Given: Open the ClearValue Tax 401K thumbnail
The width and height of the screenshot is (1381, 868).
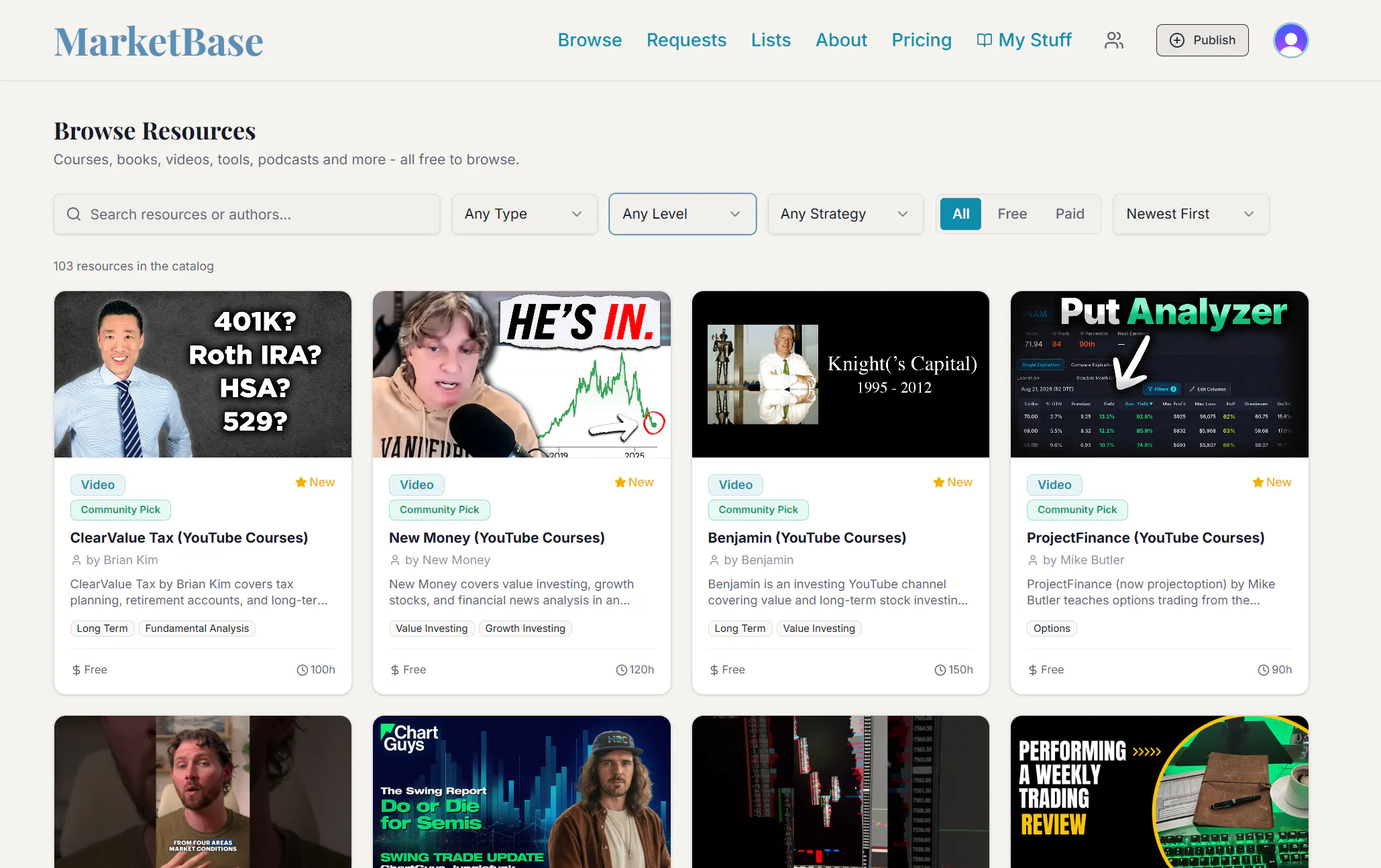Looking at the screenshot, I should click(x=203, y=374).
